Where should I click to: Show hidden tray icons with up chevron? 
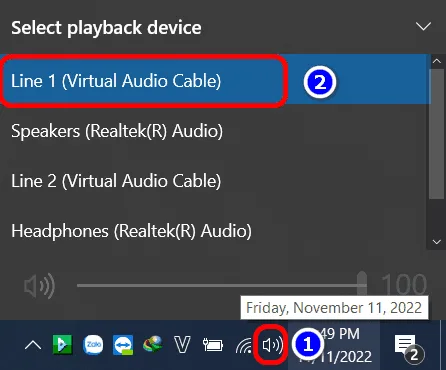[33, 346]
